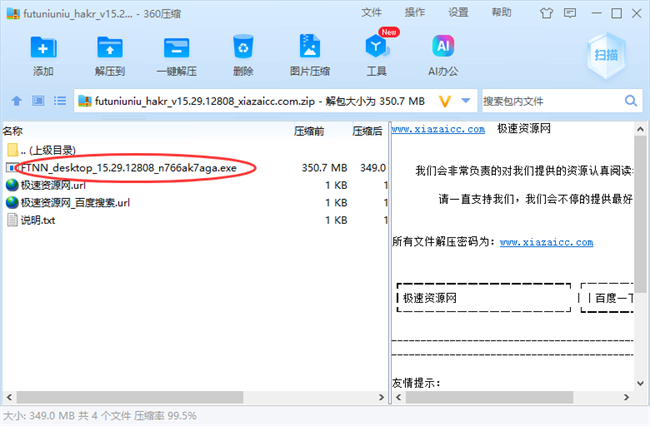Sort by the 名称 column header
Image resolution: width=650 pixels, height=426 pixels.
coord(13,131)
